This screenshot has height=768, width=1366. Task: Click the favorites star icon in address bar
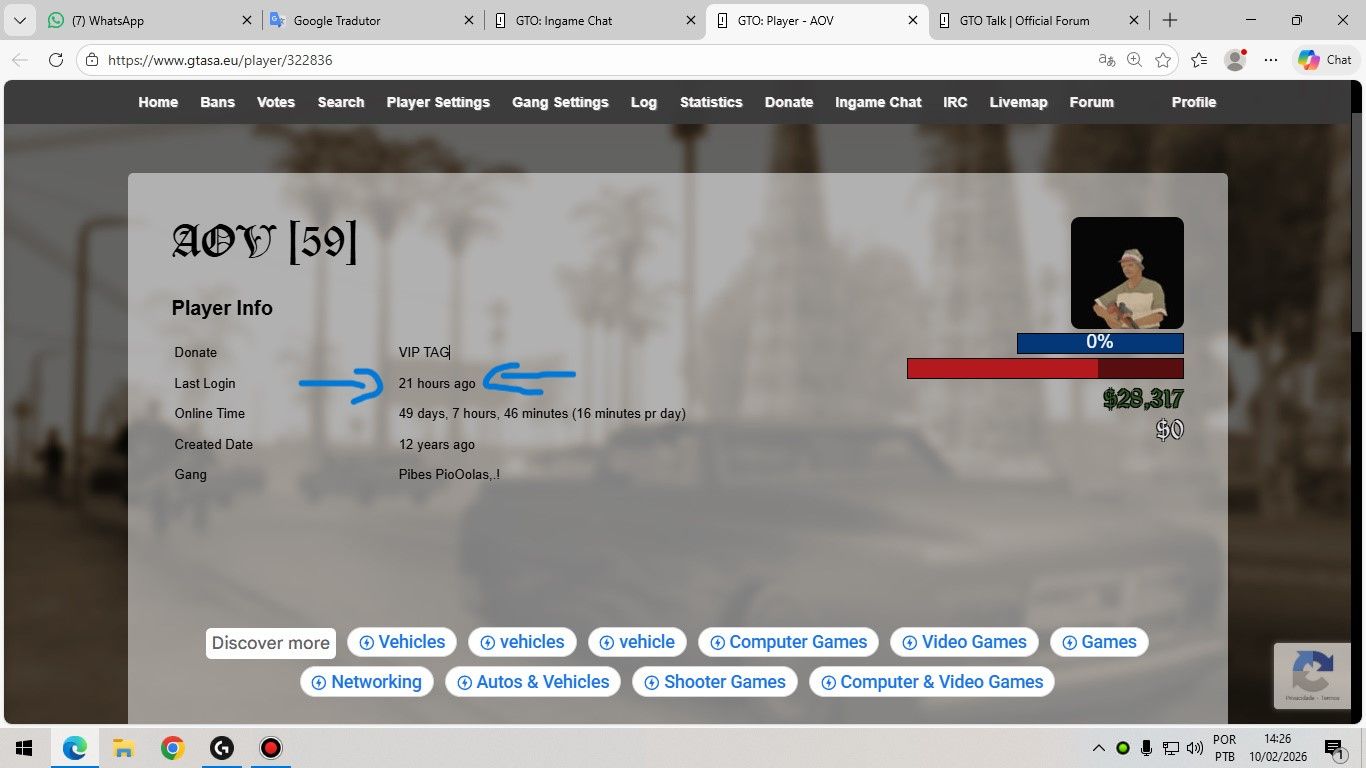coord(1163,60)
